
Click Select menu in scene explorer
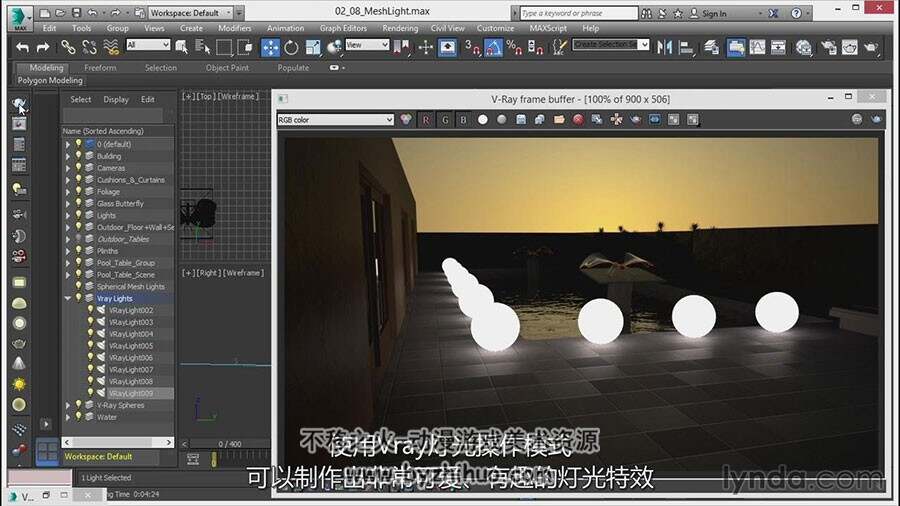80,99
